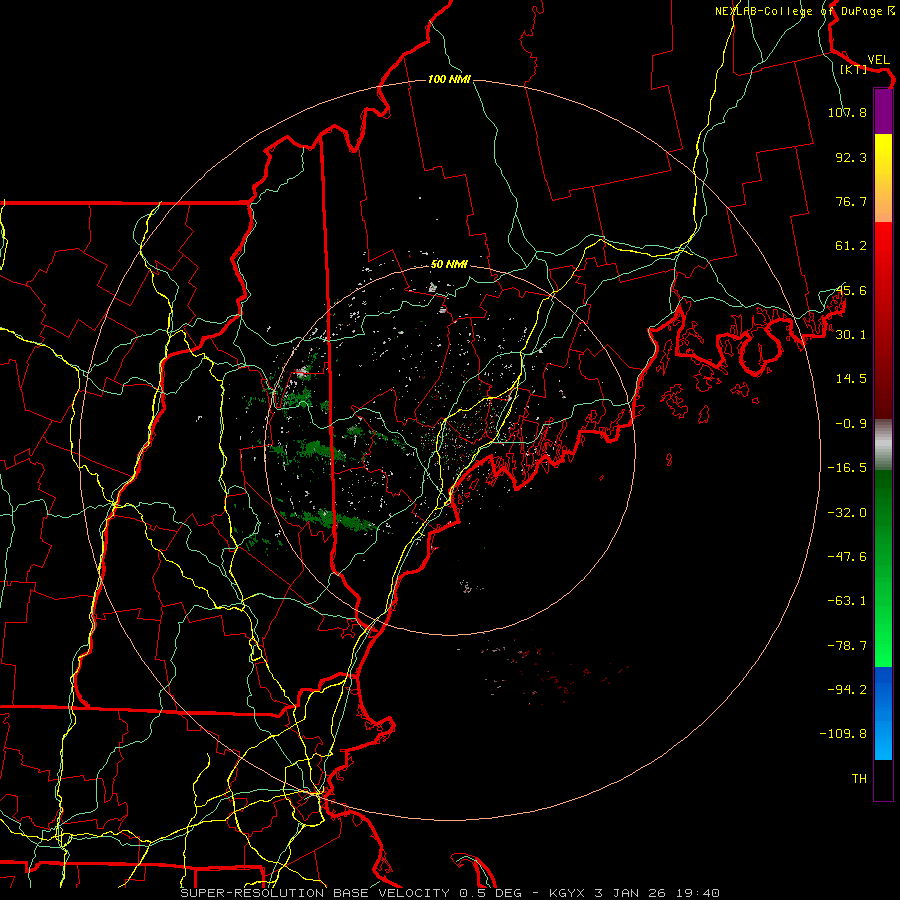Click the Super-Resolution Base Velocity caption
This screenshot has height=900, width=900.
[x=449, y=893]
